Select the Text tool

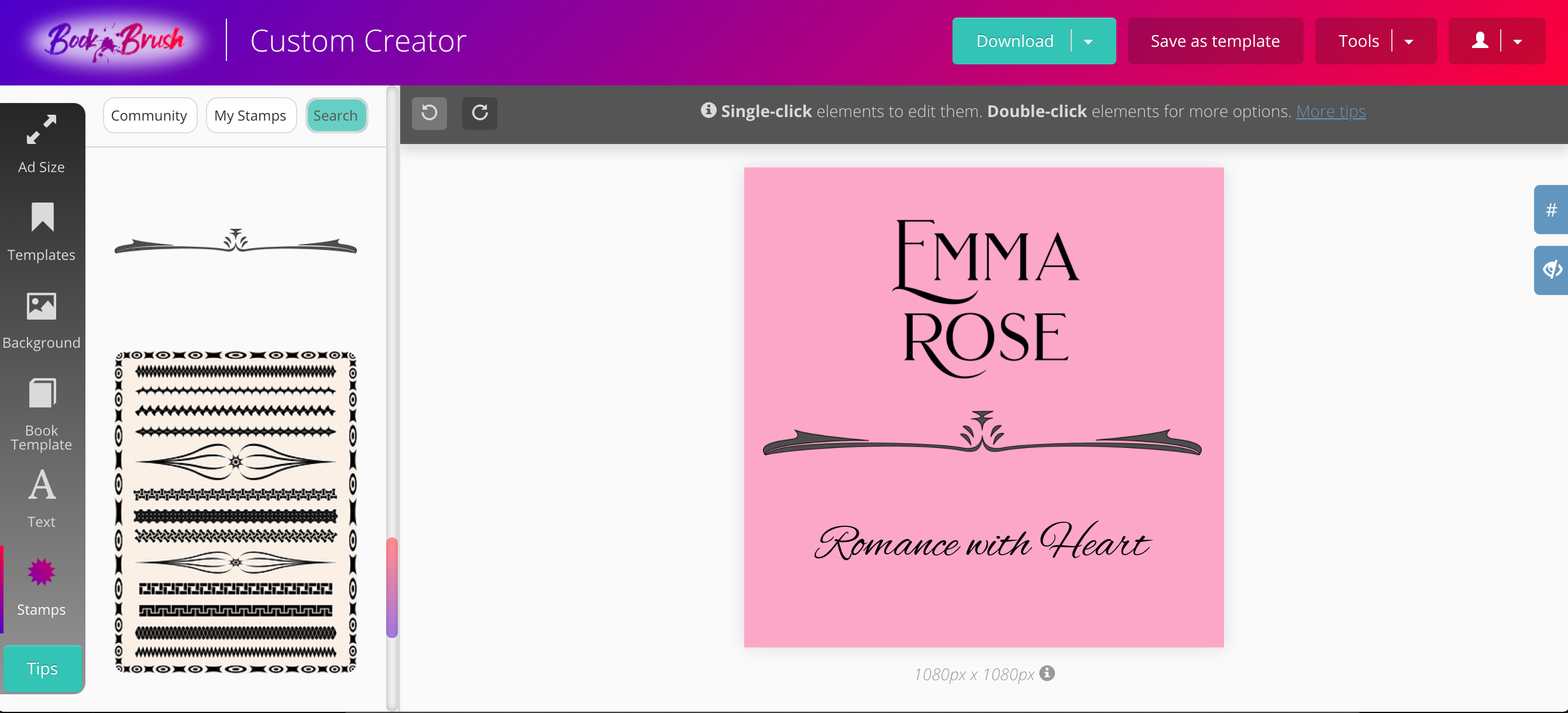[42, 498]
